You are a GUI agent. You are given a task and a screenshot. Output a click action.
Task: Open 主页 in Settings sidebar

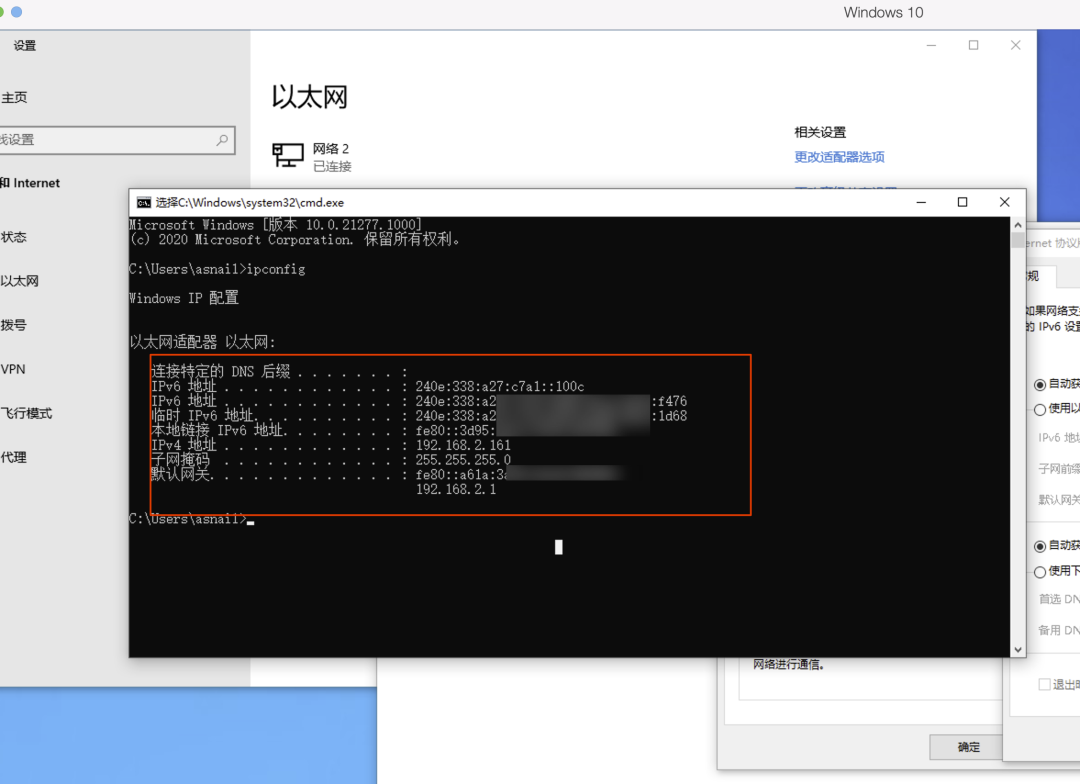(x=14, y=98)
